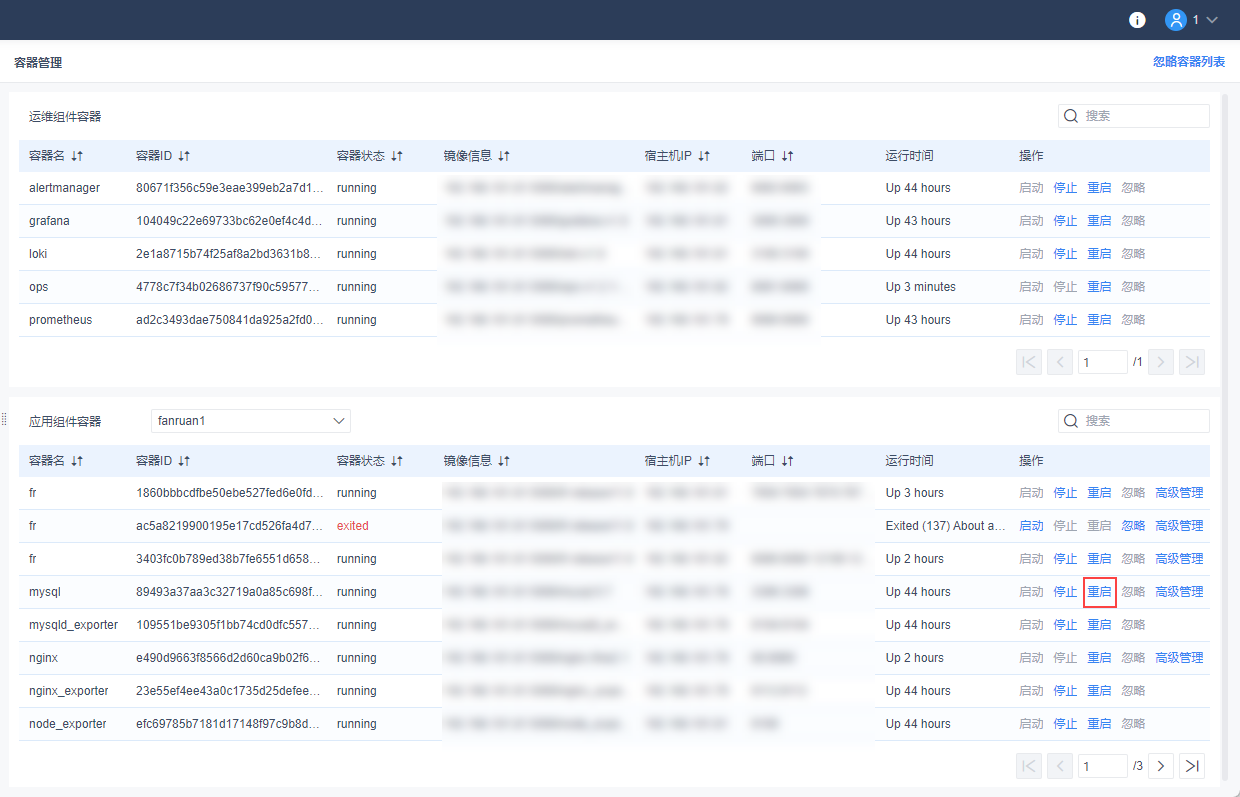Stop the mysql container
The image size is (1240, 797).
coord(1065,592)
